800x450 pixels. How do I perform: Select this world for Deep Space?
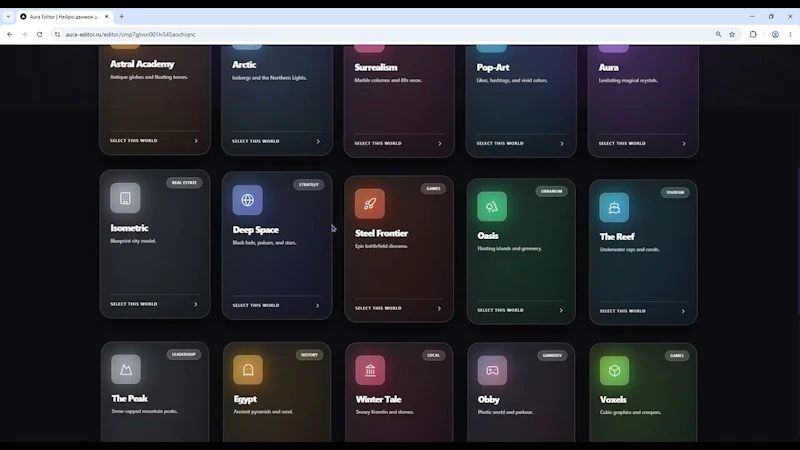[256, 305]
